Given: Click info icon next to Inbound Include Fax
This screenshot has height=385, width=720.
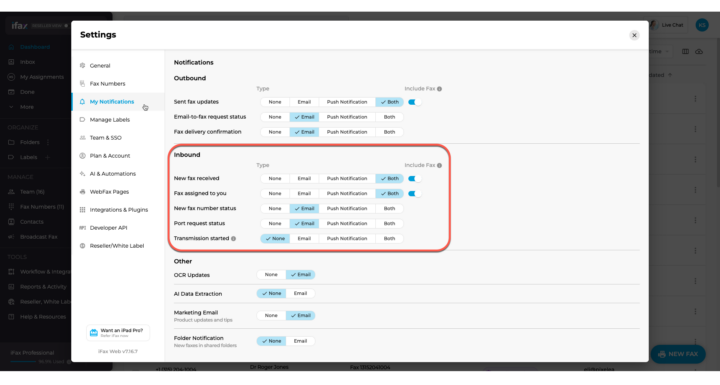Looking at the screenshot, I should [x=439, y=165].
